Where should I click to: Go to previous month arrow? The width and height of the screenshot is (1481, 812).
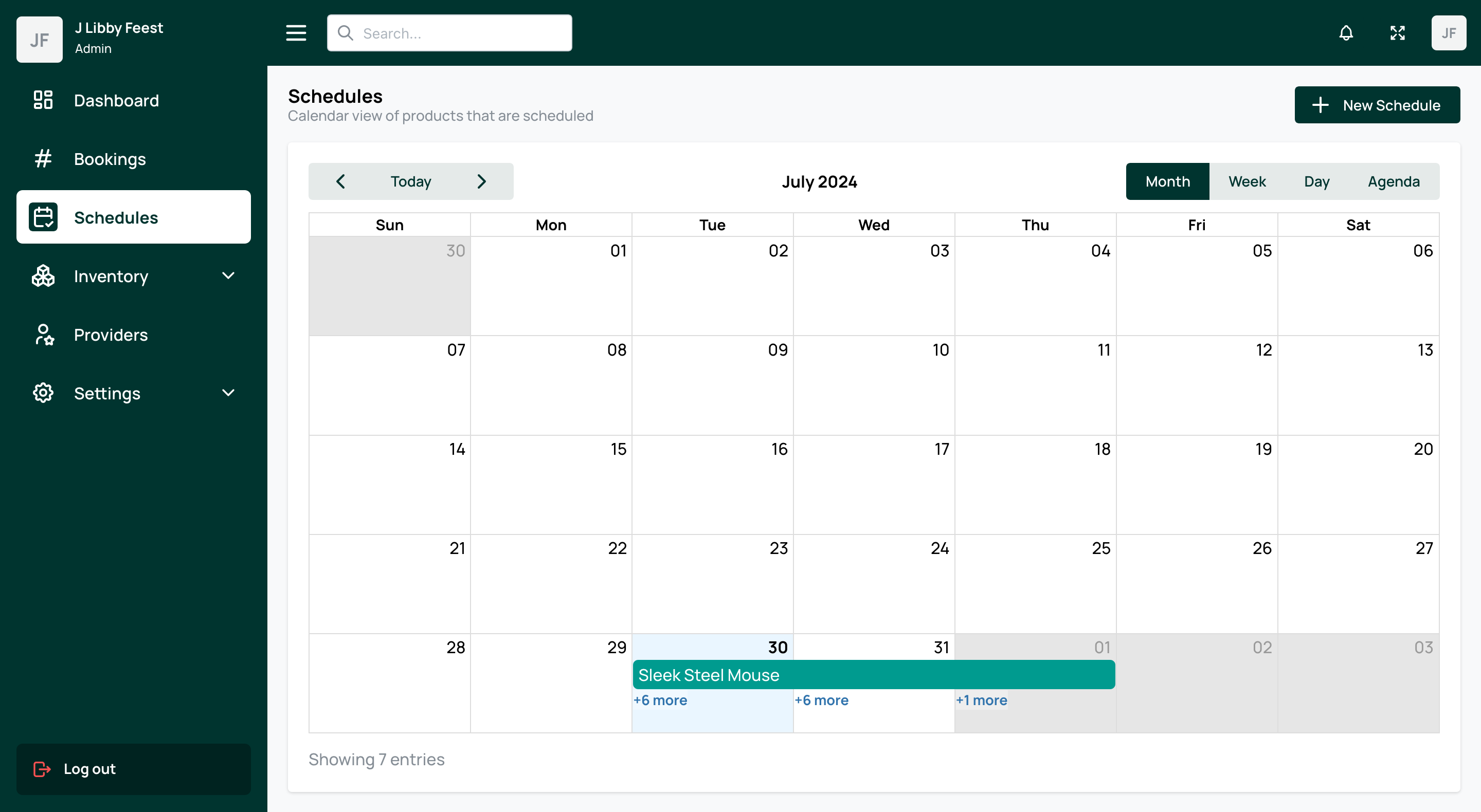[341, 181]
